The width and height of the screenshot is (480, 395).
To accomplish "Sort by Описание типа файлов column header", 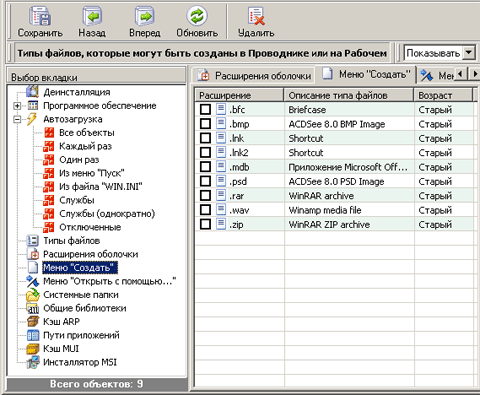I will (349, 95).
